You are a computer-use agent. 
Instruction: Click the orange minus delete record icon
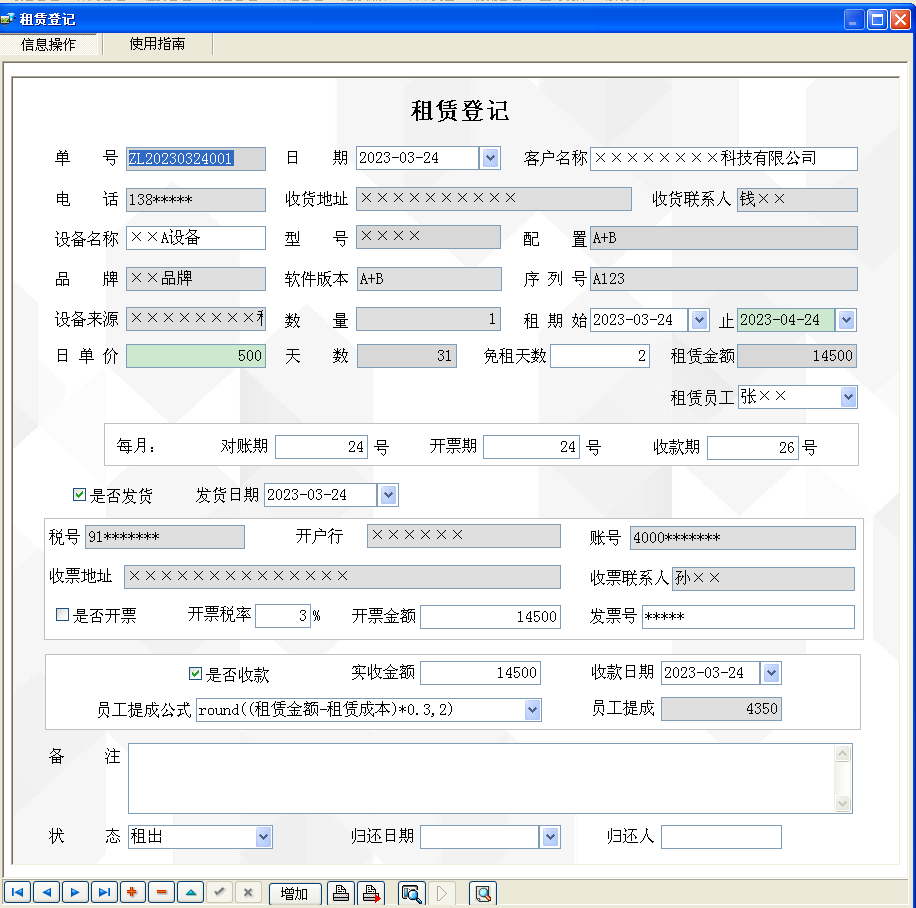click(162, 892)
